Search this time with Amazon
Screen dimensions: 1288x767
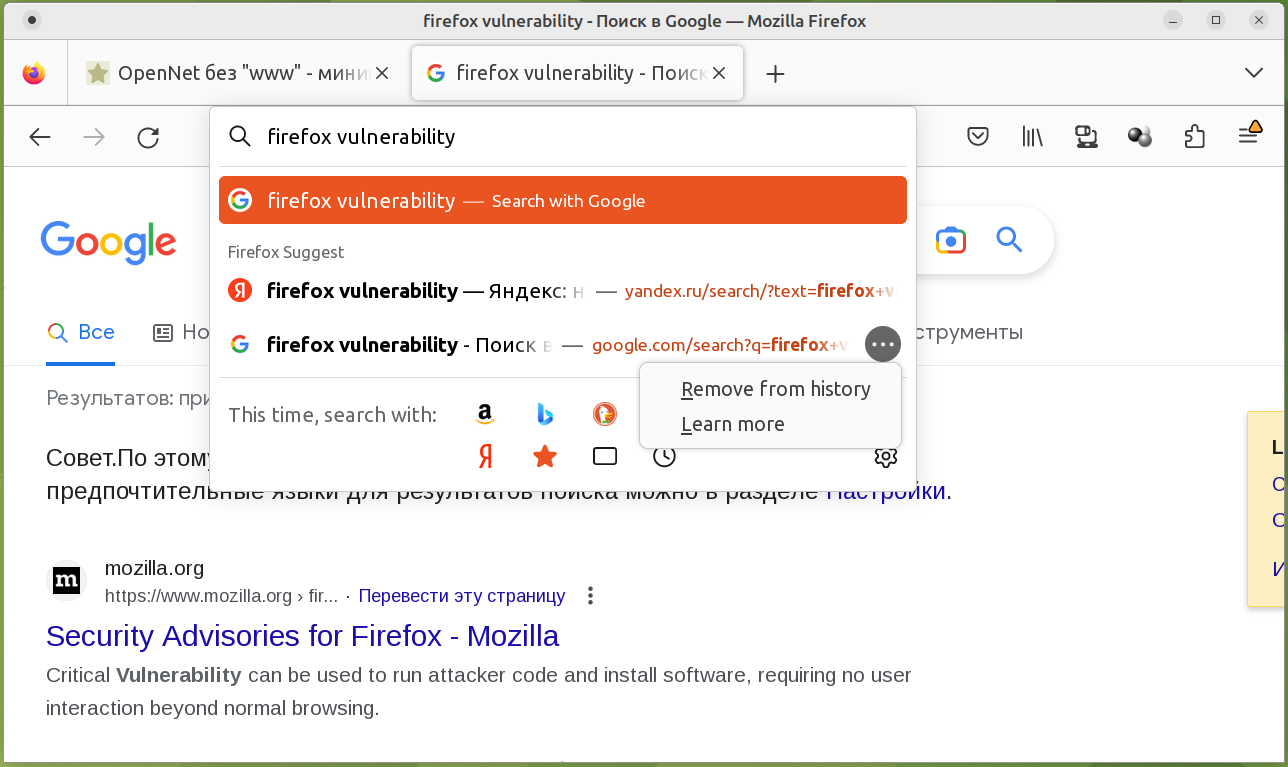pyautogui.click(x=485, y=414)
